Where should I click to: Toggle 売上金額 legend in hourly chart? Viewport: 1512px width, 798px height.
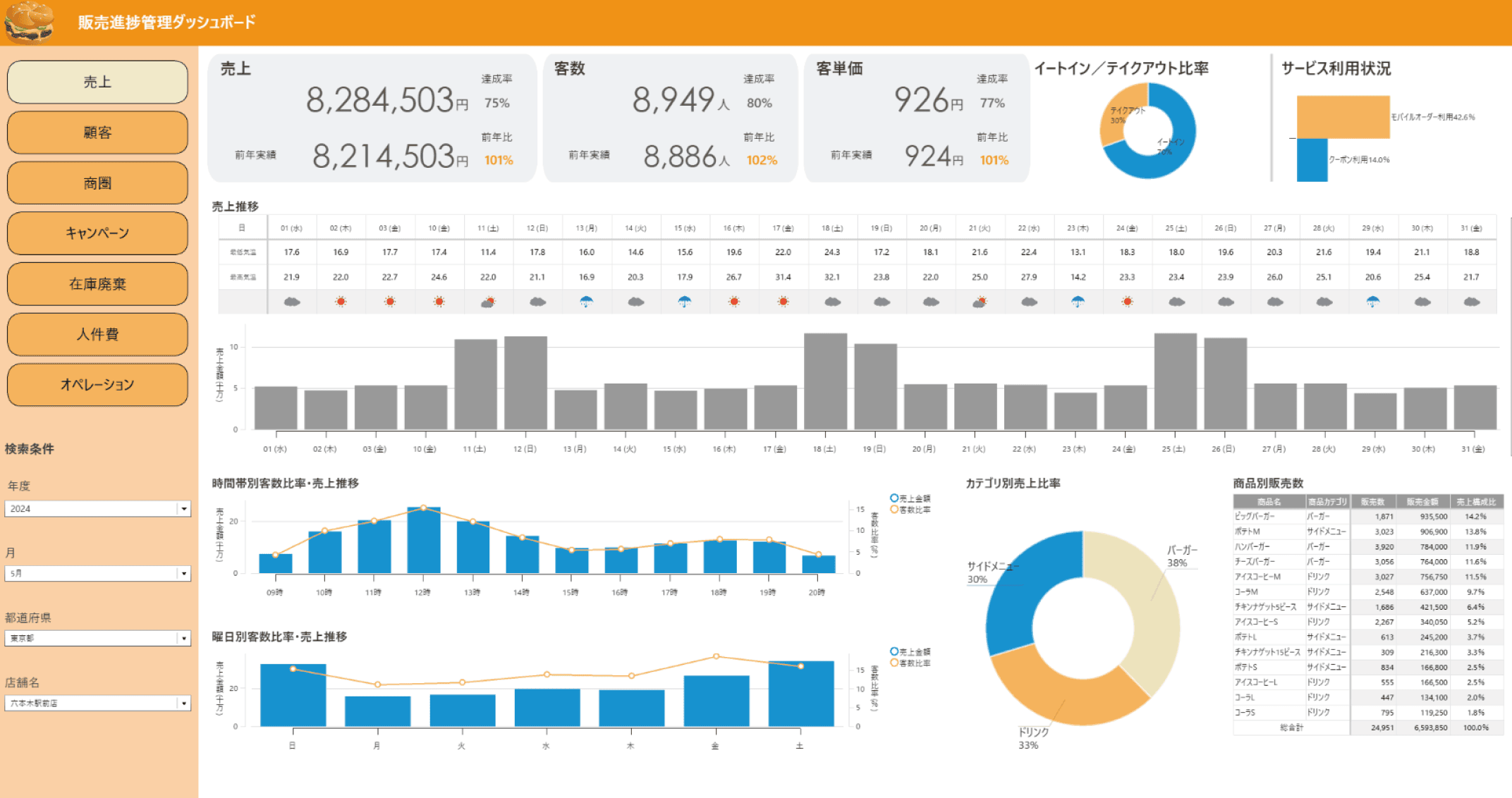(x=910, y=498)
